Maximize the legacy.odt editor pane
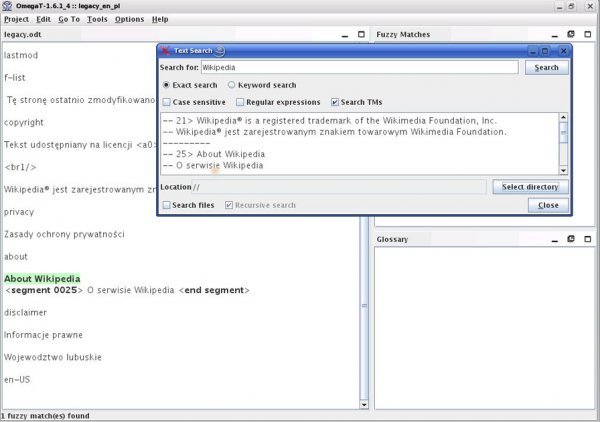600x422 pixels. 360,34
